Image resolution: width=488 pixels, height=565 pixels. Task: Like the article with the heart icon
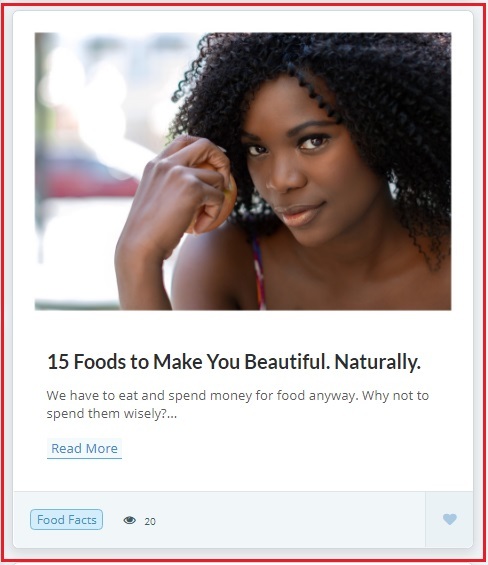pyautogui.click(x=449, y=519)
